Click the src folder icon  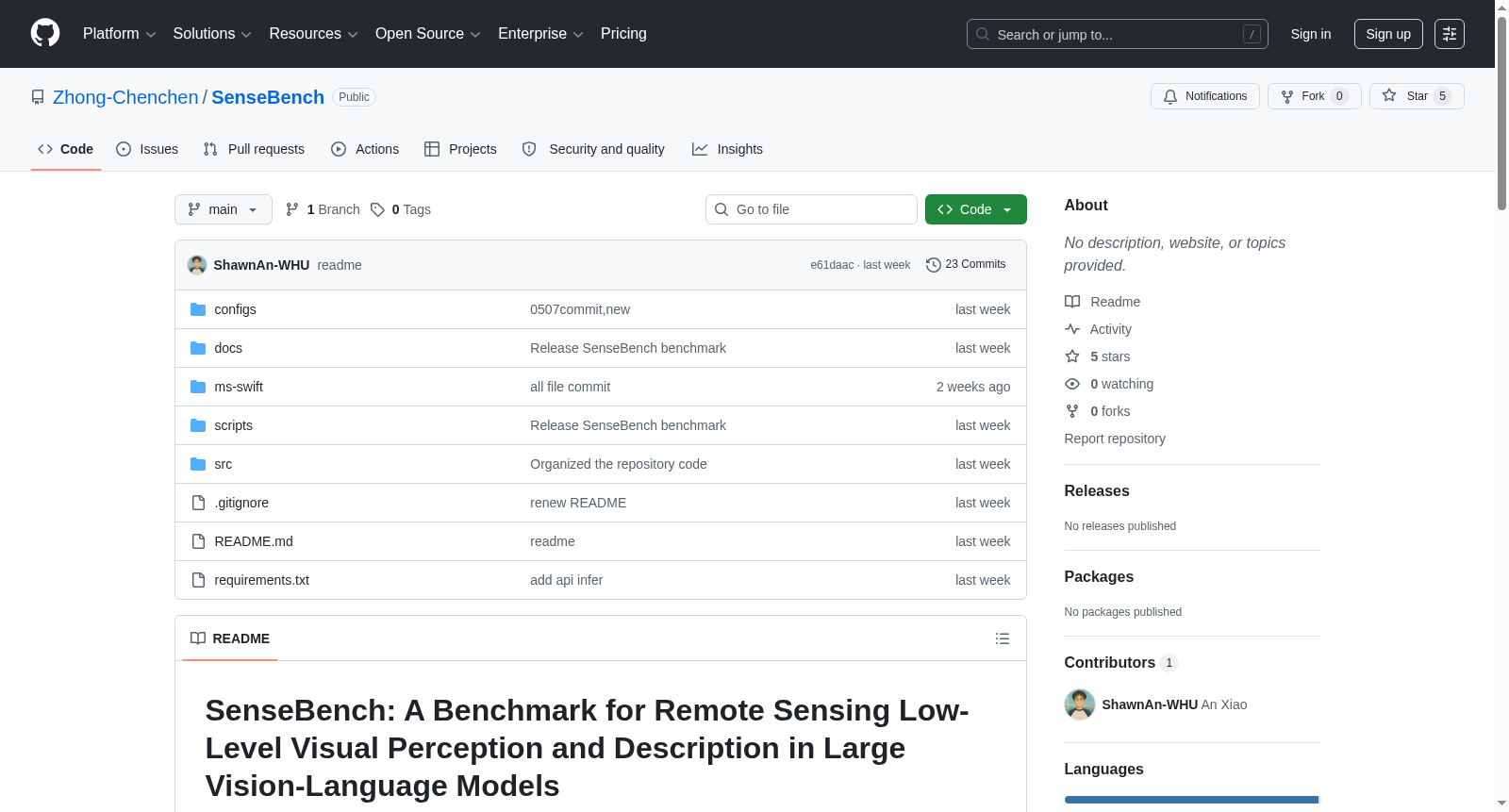click(198, 464)
